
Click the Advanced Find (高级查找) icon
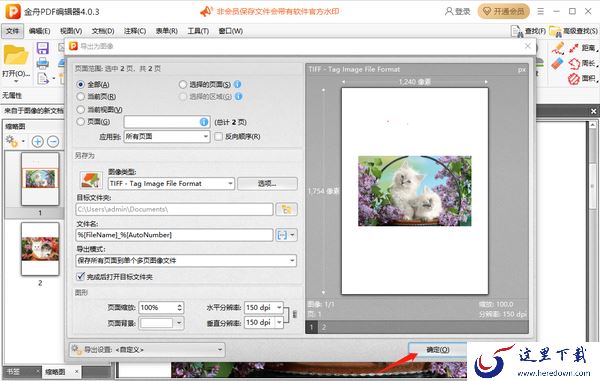click(555, 31)
